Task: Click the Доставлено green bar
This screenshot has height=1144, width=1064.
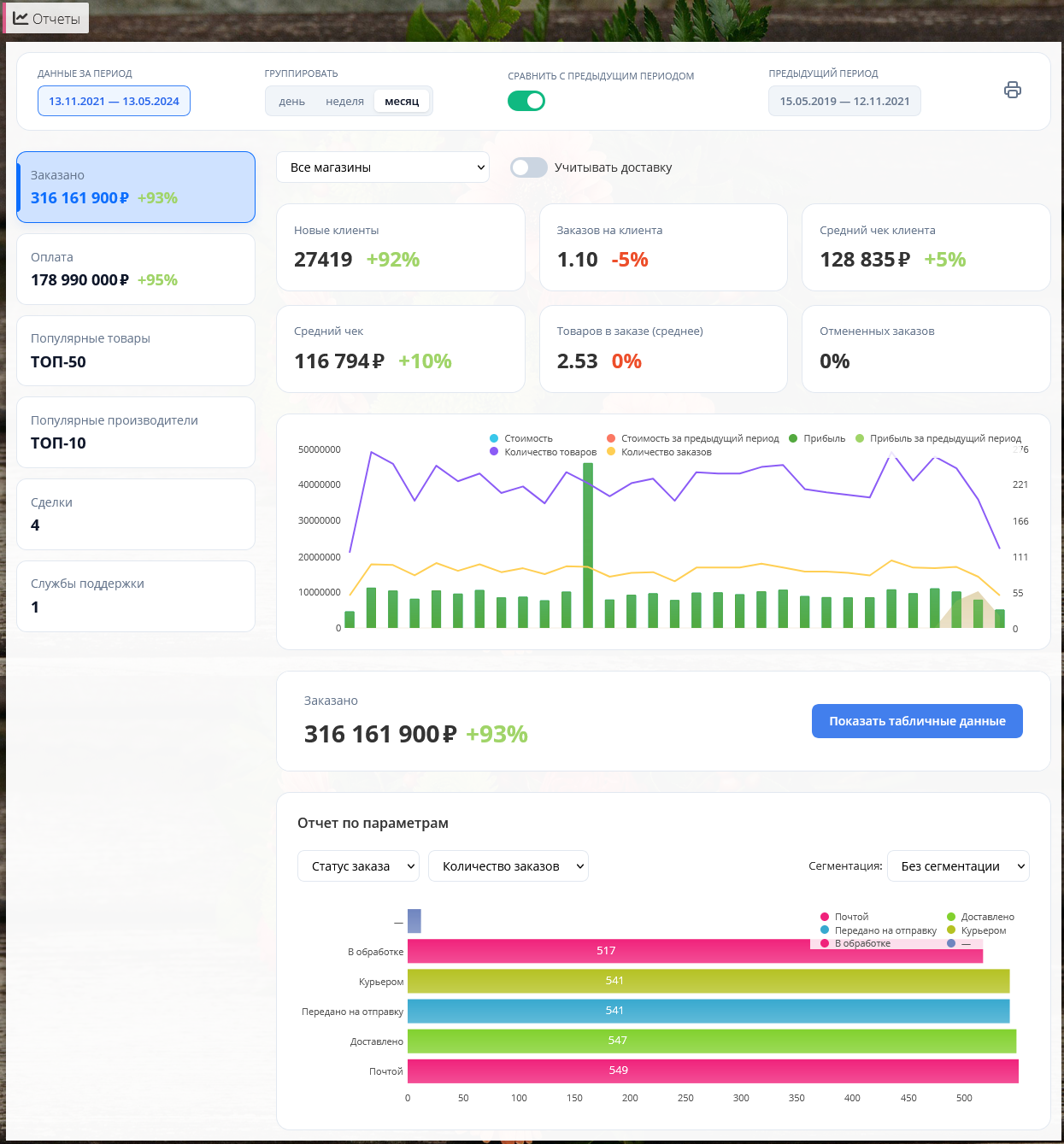Action: pos(712,1041)
